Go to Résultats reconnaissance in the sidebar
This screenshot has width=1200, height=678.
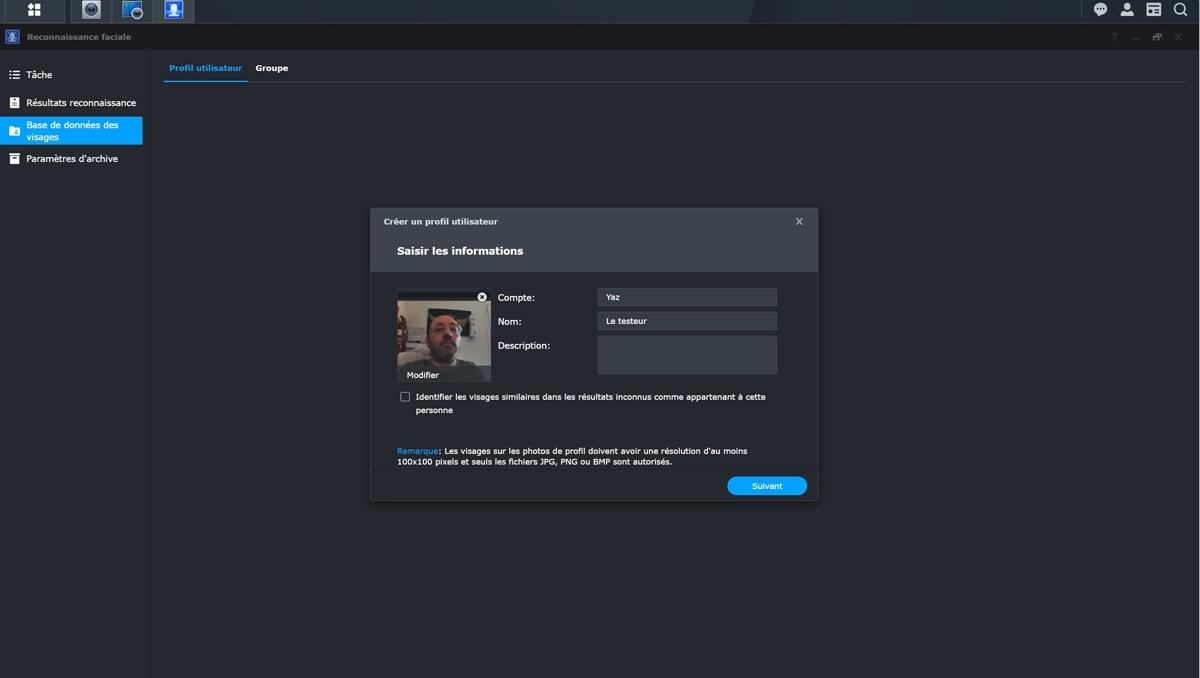[80, 103]
